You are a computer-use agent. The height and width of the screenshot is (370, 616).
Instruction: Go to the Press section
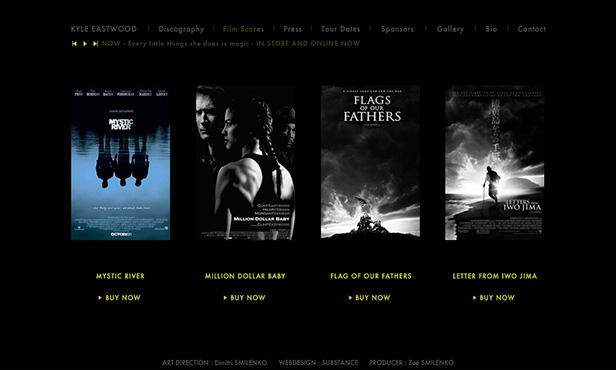[293, 29]
